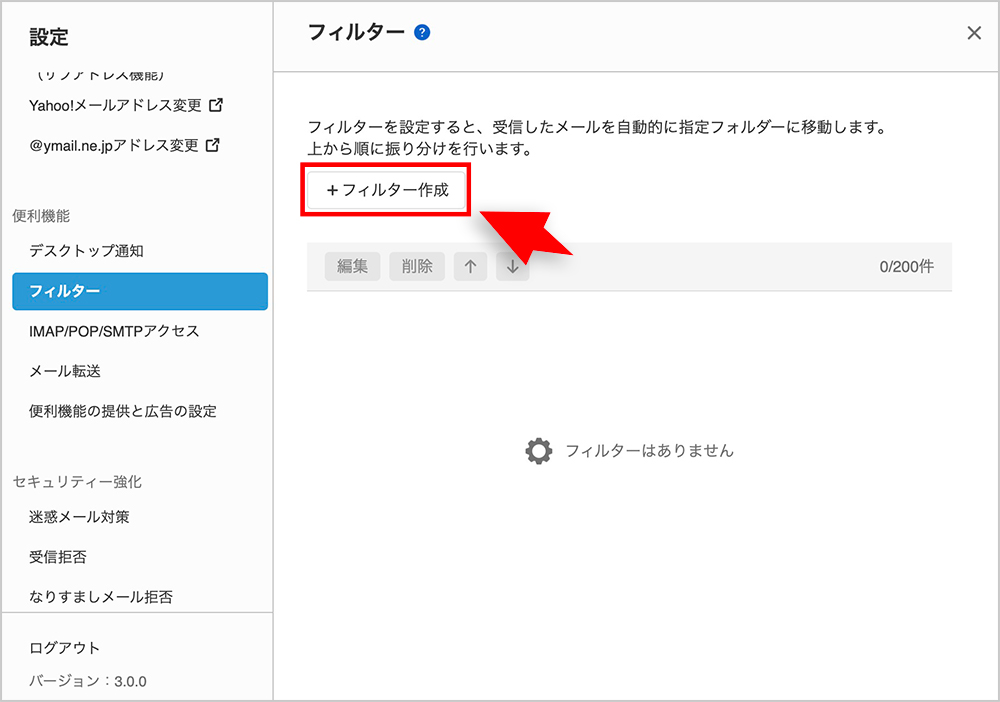Click ログアウト link
1000x702 pixels.
(64, 648)
